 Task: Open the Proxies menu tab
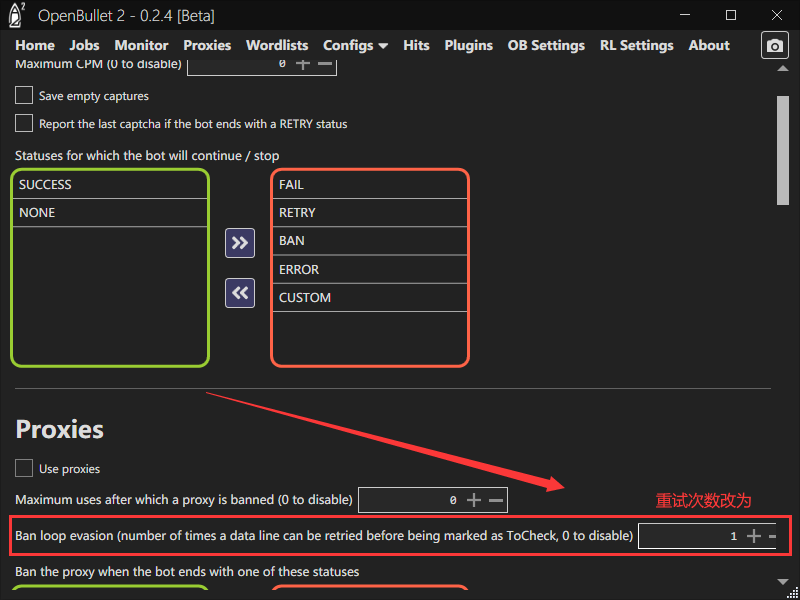207,45
